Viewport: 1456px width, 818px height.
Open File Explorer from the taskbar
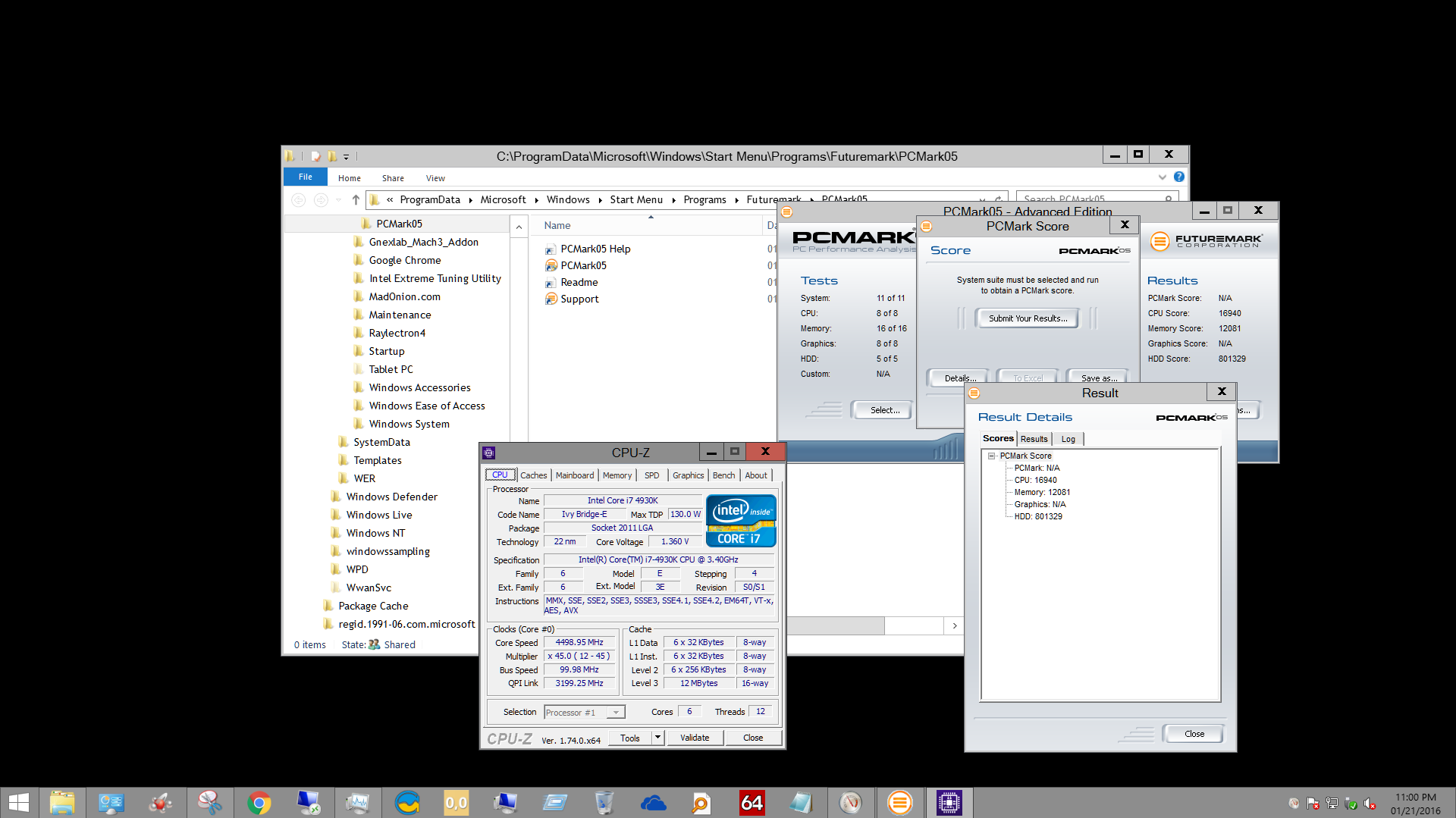(62, 802)
